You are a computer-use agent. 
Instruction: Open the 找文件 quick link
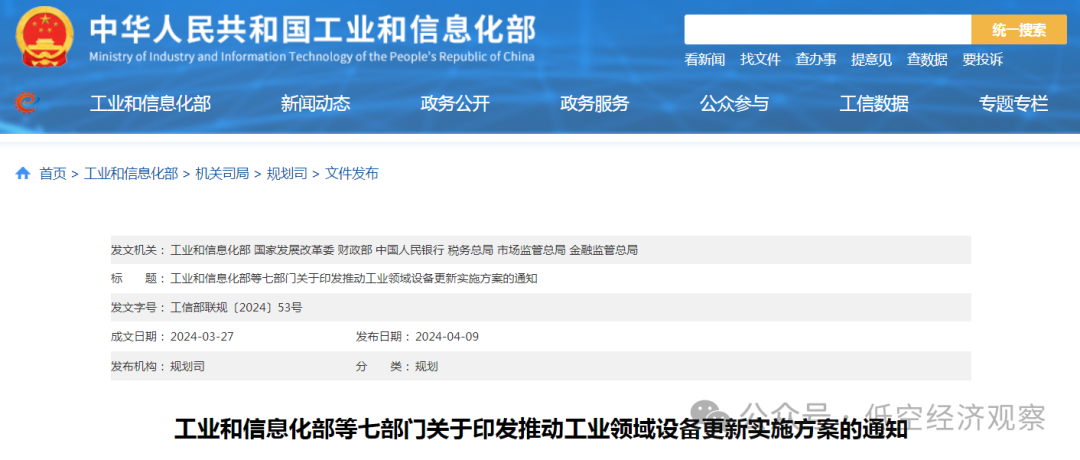(x=760, y=60)
